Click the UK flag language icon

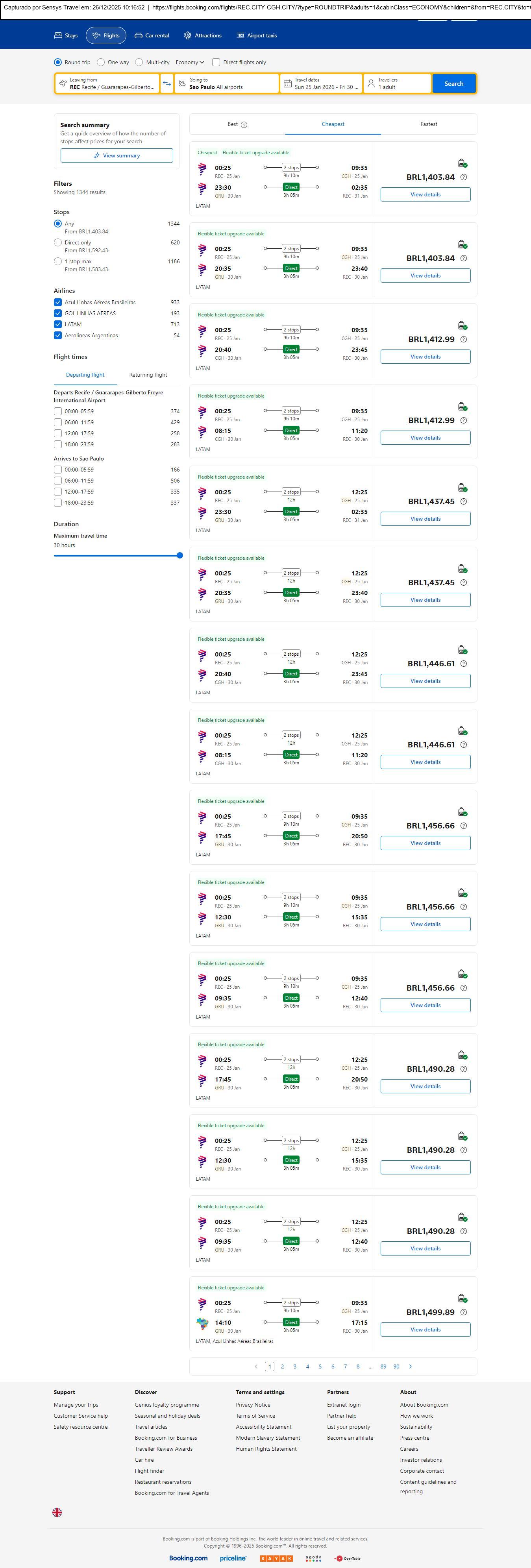(57, 1512)
